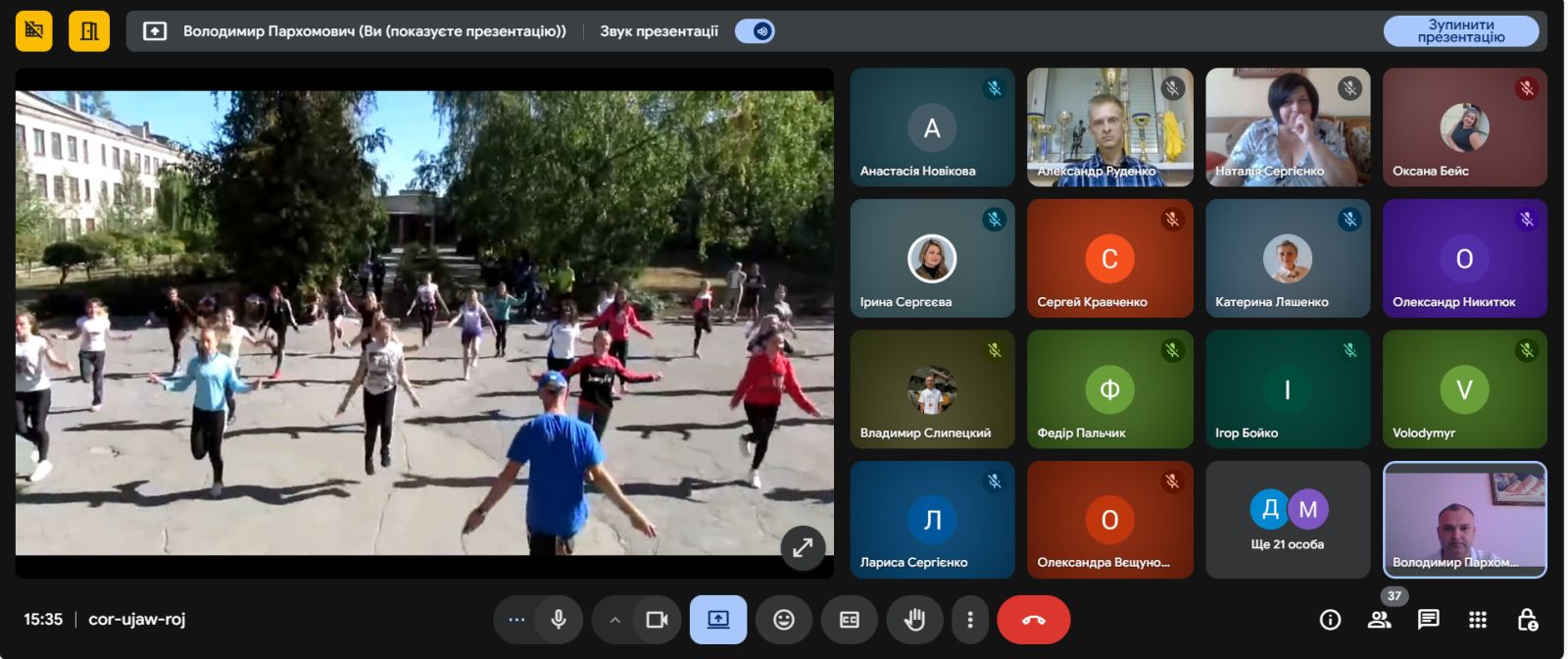Expand the shared presentation to fullscreen
The height and width of the screenshot is (659, 1568).
(803, 548)
